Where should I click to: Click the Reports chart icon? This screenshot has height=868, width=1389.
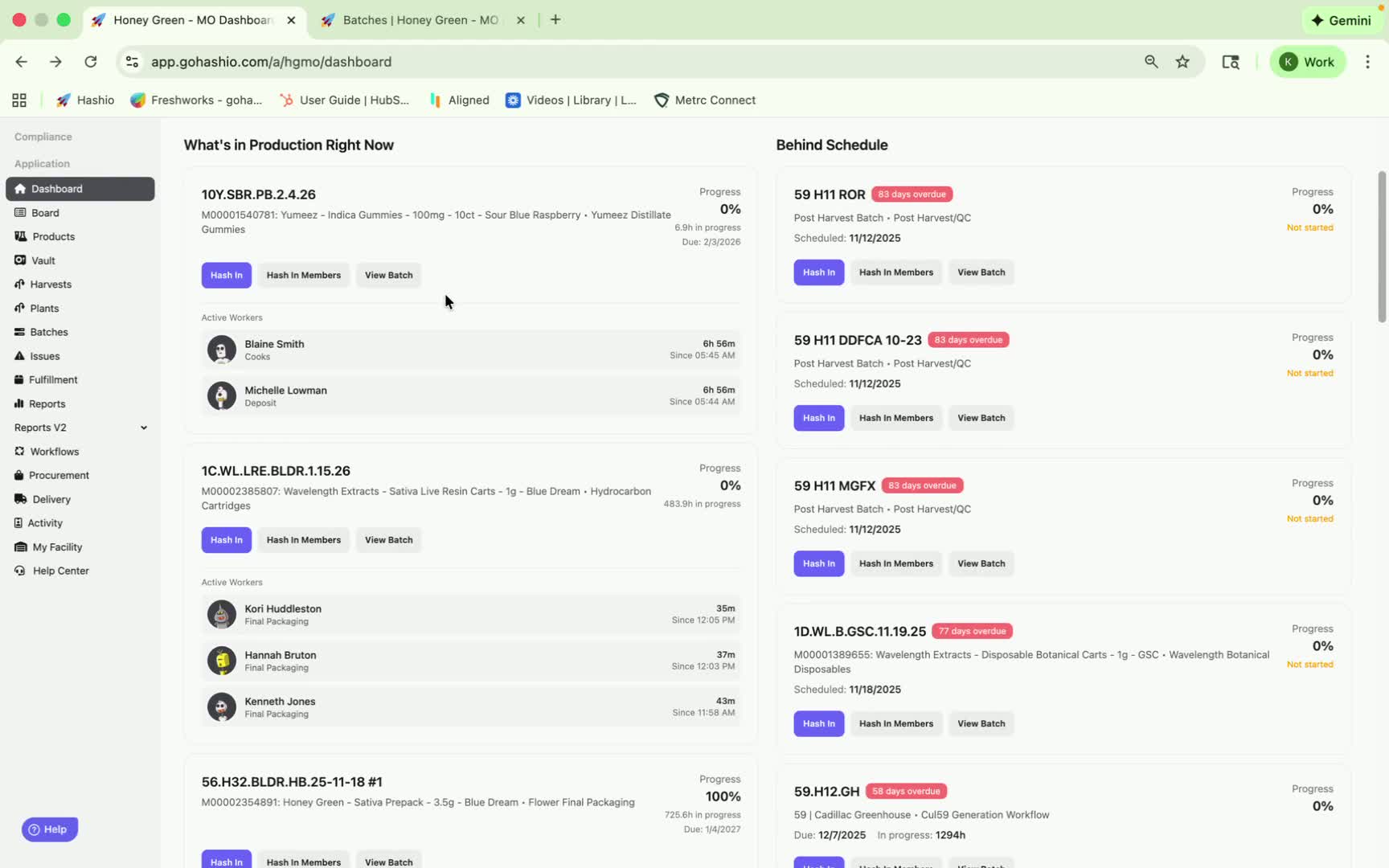click(x=18, y=403)
